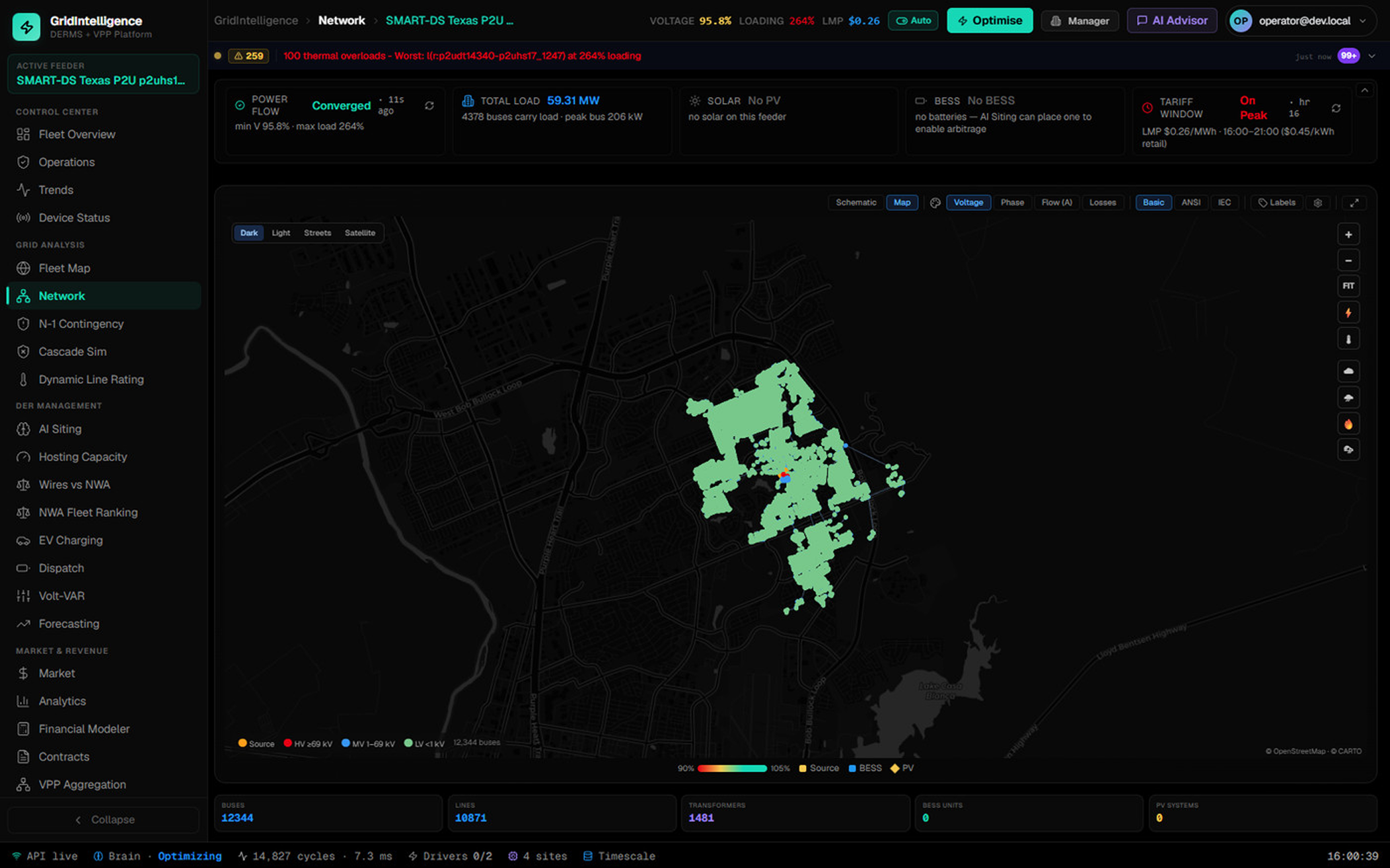Open the EV Charging page
This screenshot has width=1390, height=868.
click(x=104, y=540)
